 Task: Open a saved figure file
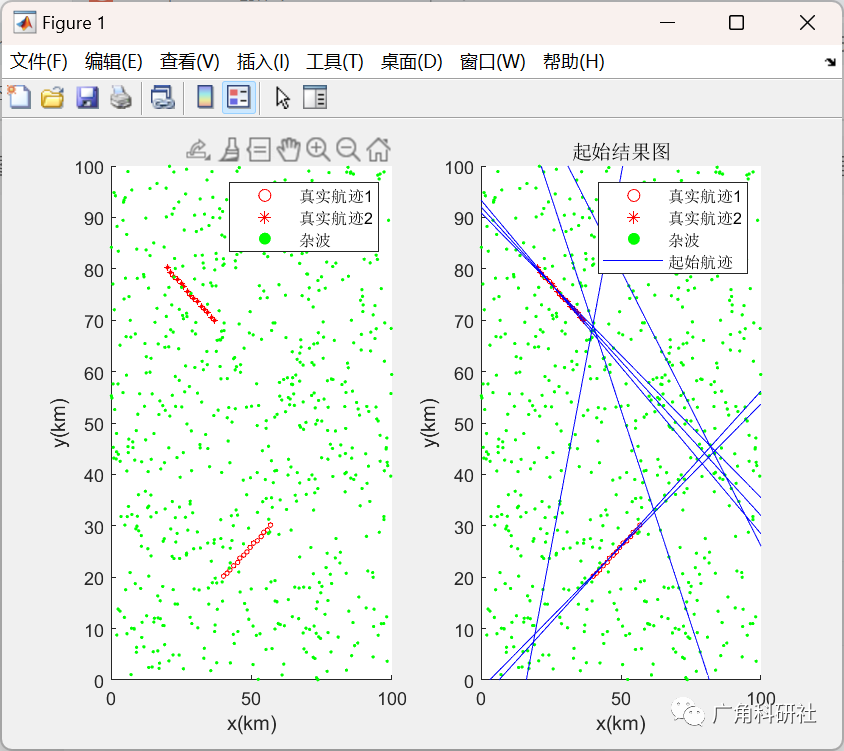[51, 97]
